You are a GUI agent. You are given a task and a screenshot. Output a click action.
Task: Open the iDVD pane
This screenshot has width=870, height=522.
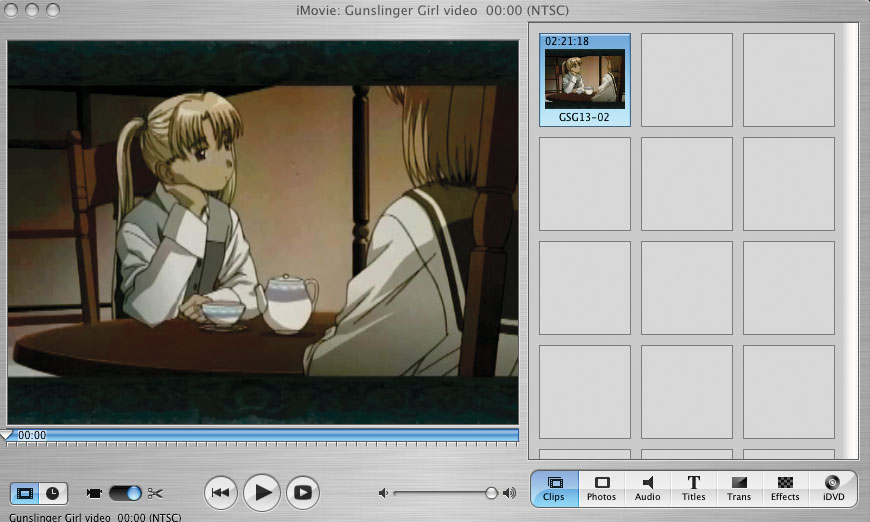[x=833, y=489]
